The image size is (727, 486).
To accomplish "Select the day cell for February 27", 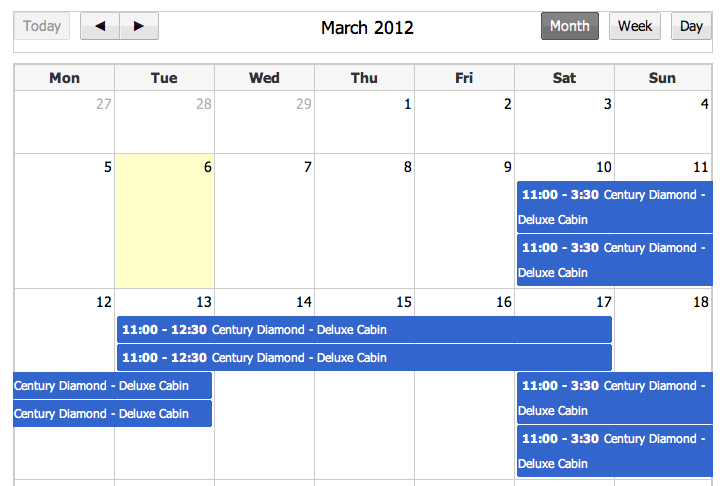I will [x=64, y=122].
